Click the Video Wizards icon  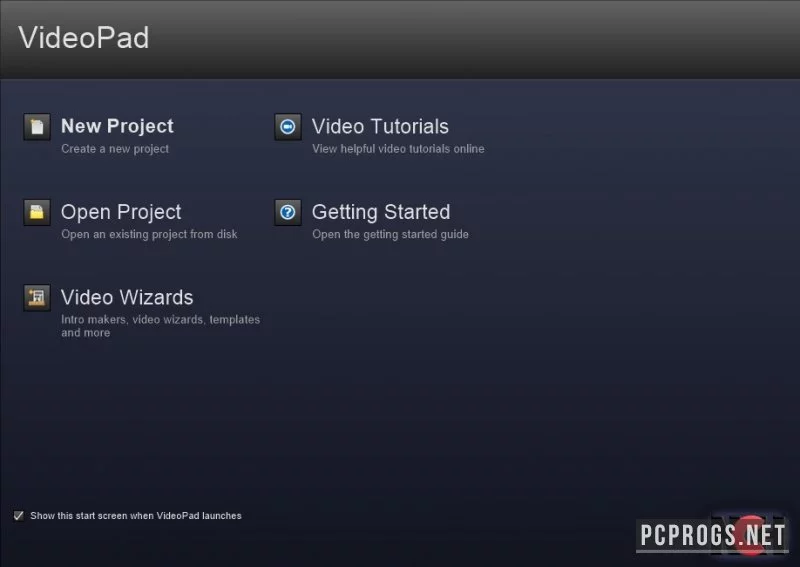(37, 298)
